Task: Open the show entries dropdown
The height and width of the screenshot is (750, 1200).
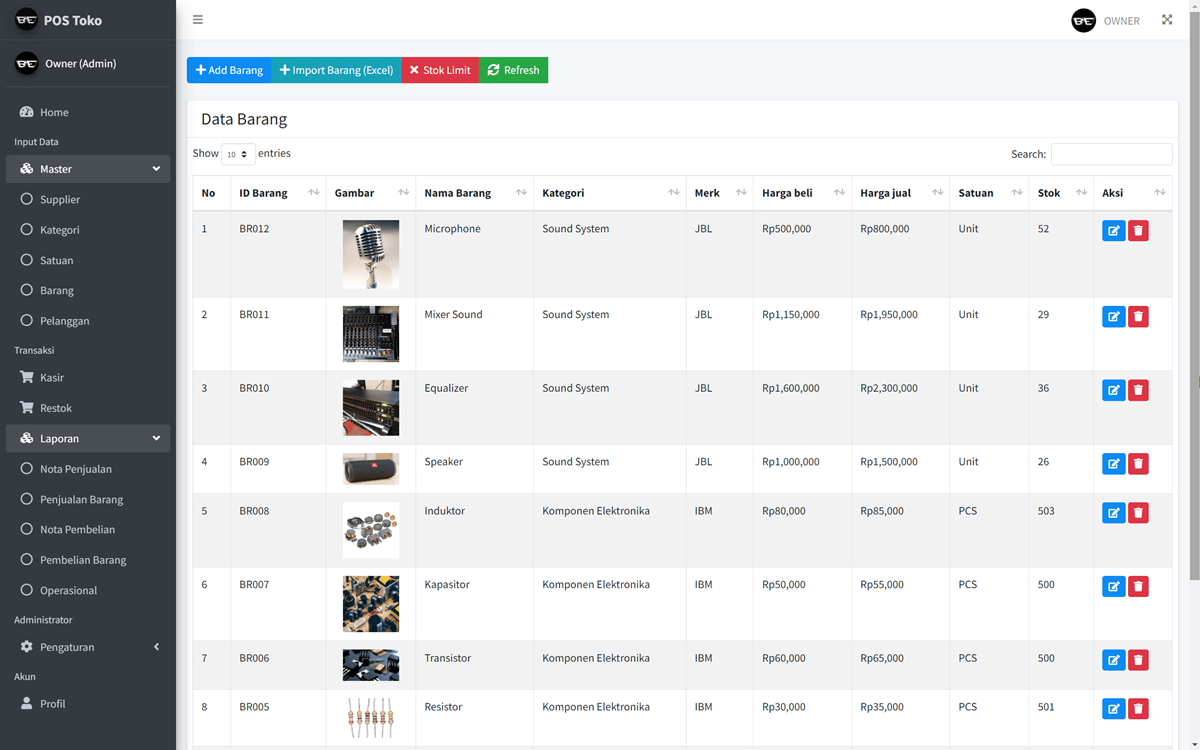Action: (x=238, y=154)
